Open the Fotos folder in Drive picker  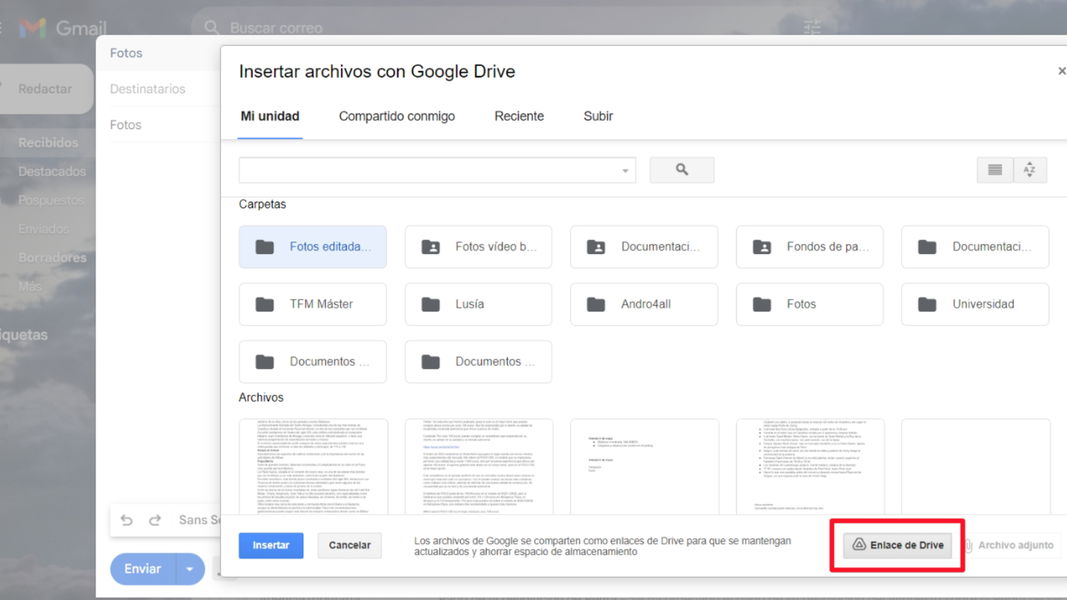(810, 304)
